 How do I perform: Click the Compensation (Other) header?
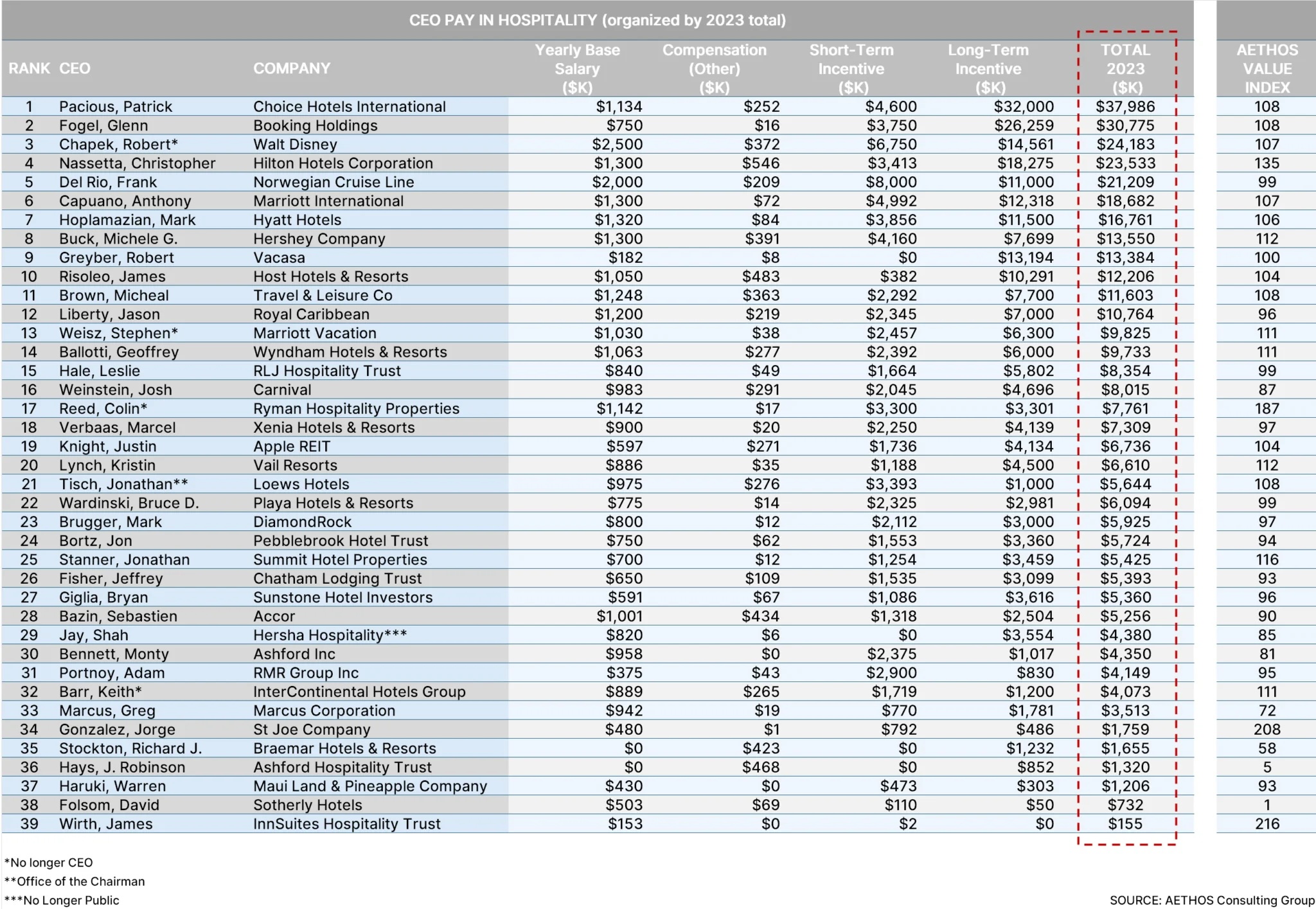(x=714, y=68)
